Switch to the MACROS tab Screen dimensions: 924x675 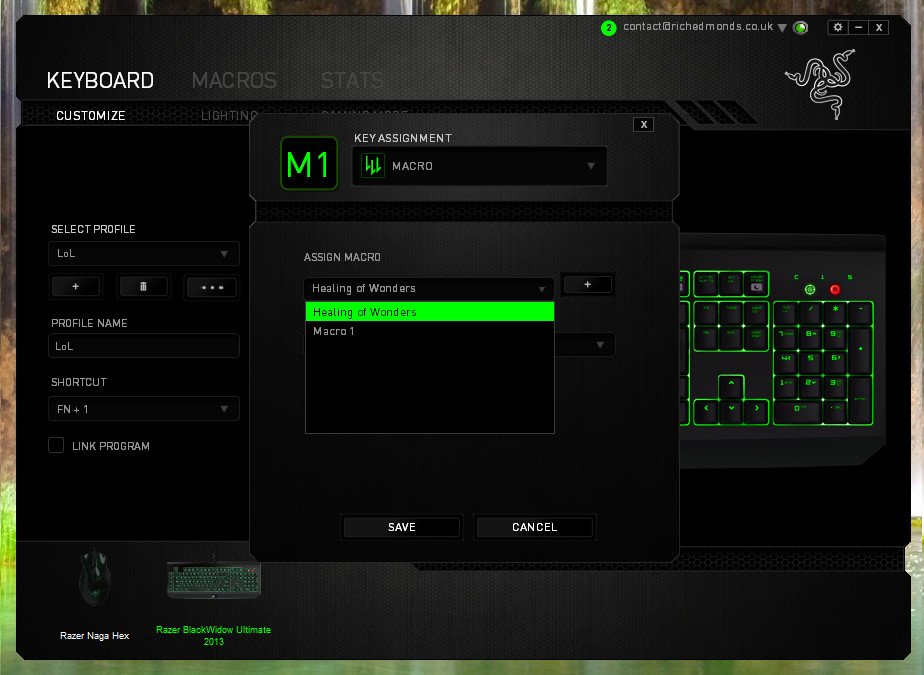pos(234,80)
